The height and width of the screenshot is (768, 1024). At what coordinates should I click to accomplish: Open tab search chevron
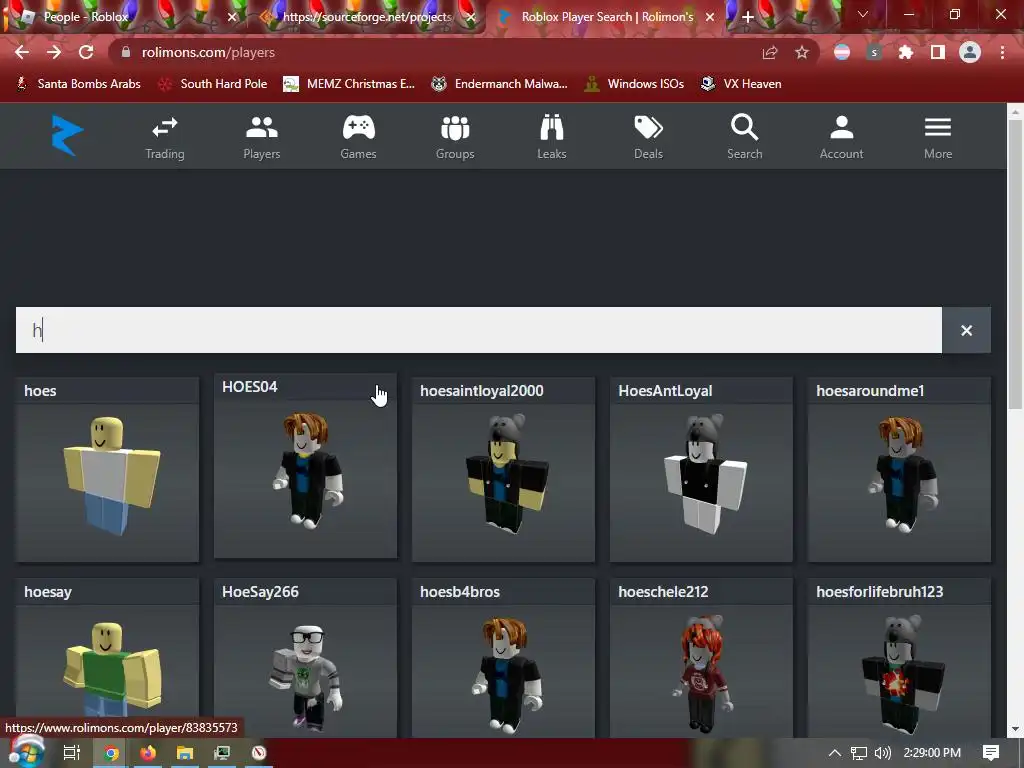click(863, 14)
